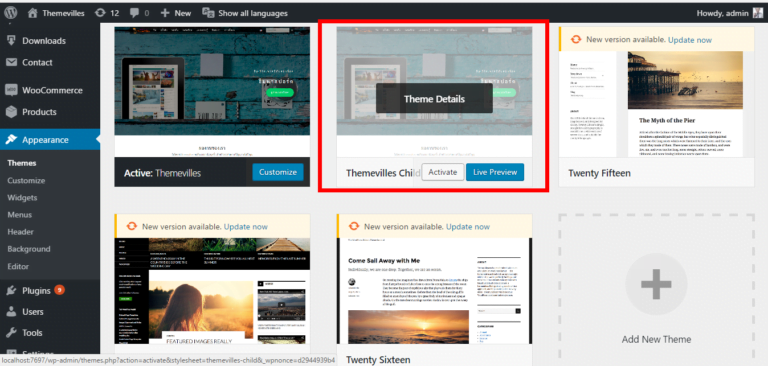768x366 pixels.
Task: Click Customize on active Themevilles theme
Action: point(278,172)
